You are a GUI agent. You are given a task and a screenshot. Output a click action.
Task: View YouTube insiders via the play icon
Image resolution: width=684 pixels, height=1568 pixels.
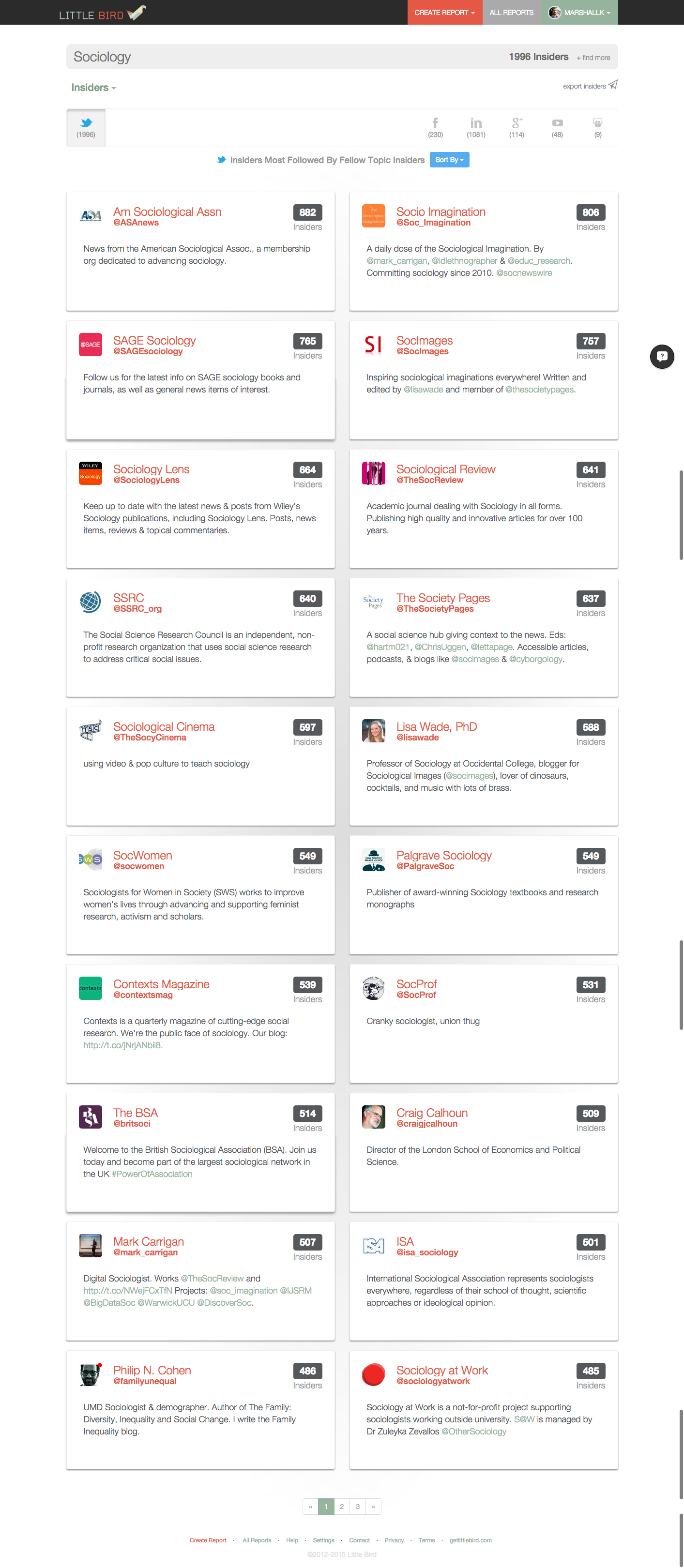[x=557, y=123]
